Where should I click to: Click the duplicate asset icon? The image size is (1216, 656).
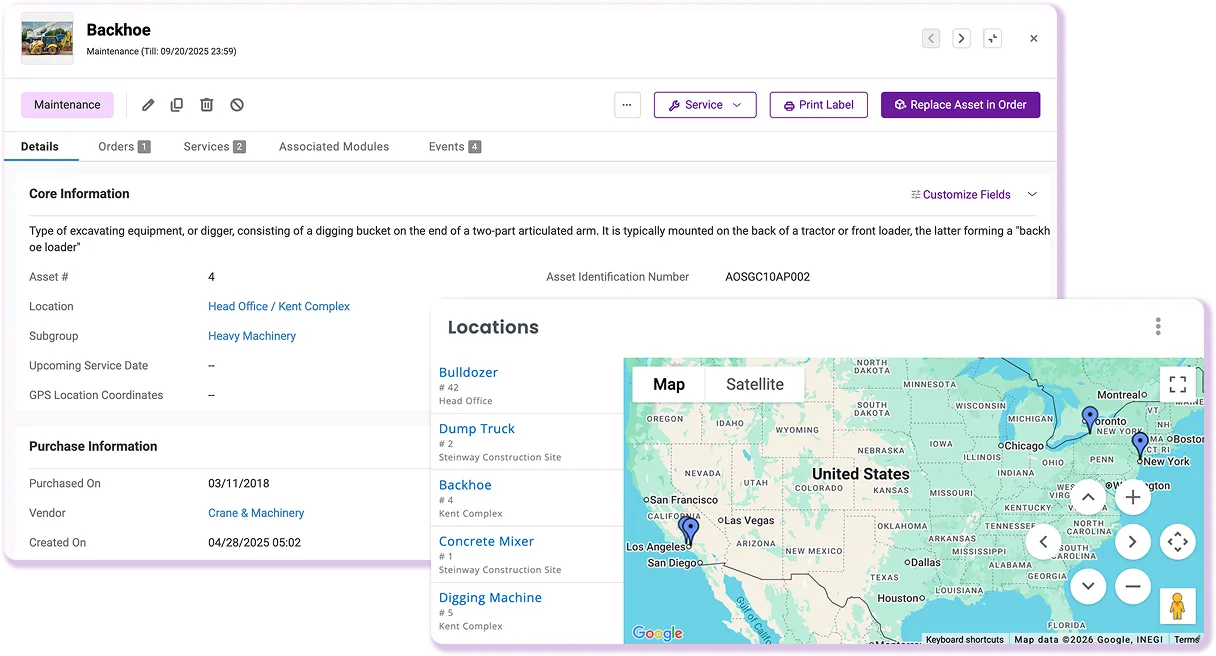tap(177, 104)
